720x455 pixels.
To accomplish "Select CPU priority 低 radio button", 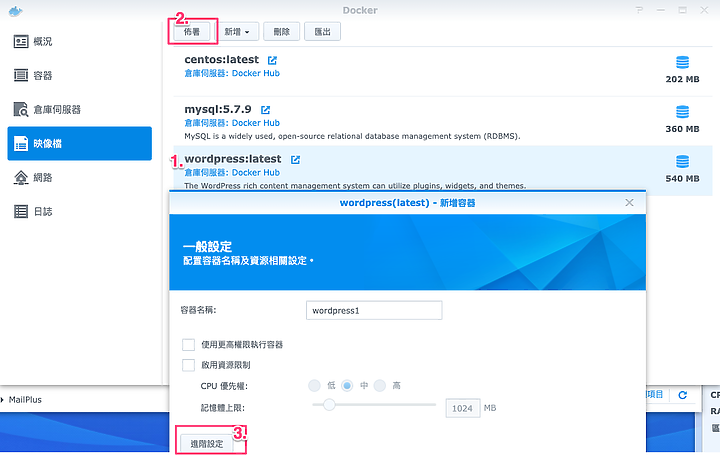I will tap(314, 386).
